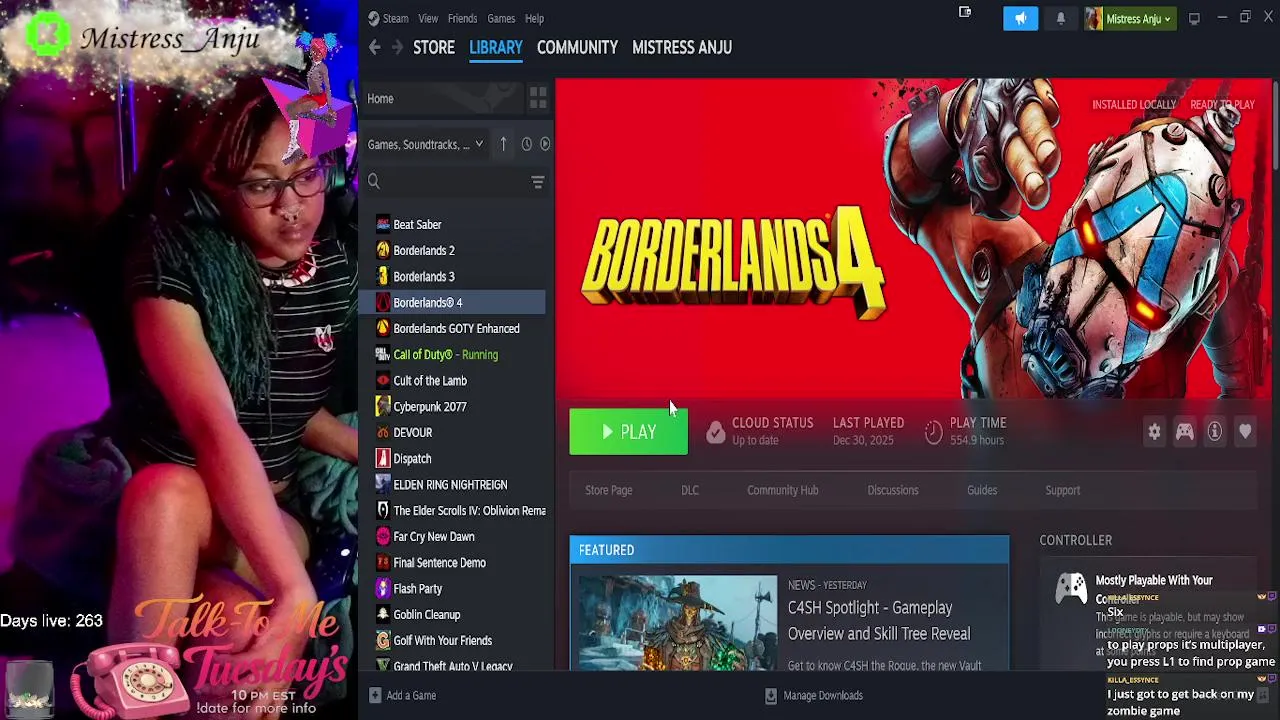Open the Community Hub link
This screenshot has width=1280, height=720.
tap(782, 490)
